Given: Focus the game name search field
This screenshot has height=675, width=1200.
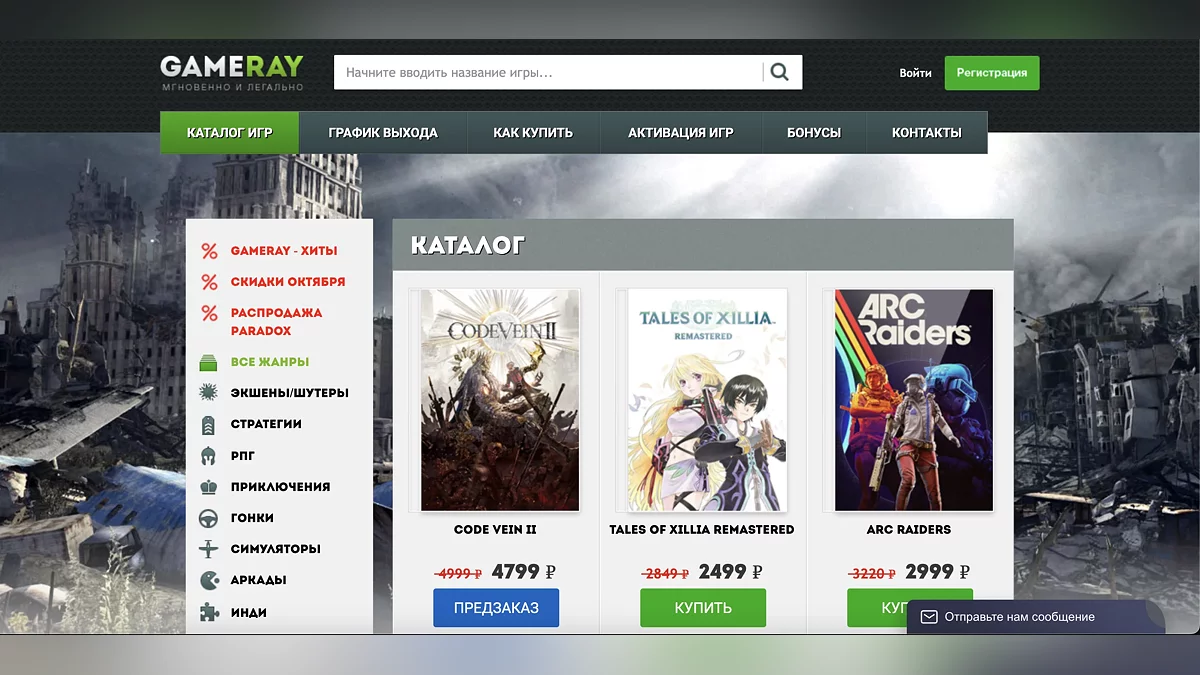Looking at the screenshot, I should [548, 72].
